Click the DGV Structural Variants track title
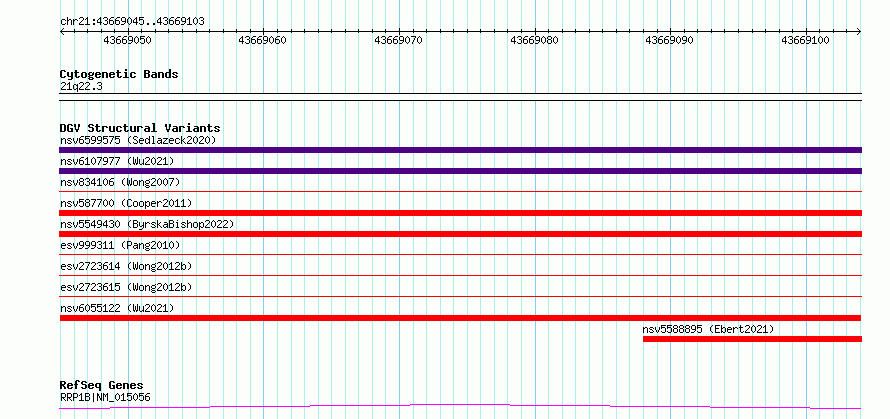 [x=140, y=128]
